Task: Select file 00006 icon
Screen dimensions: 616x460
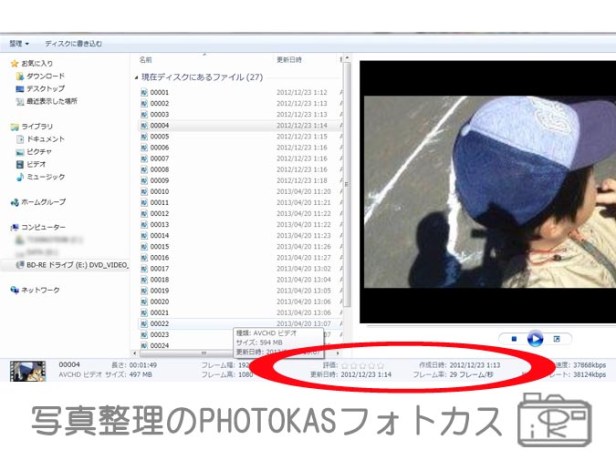Action: click(x=144, y=148)
